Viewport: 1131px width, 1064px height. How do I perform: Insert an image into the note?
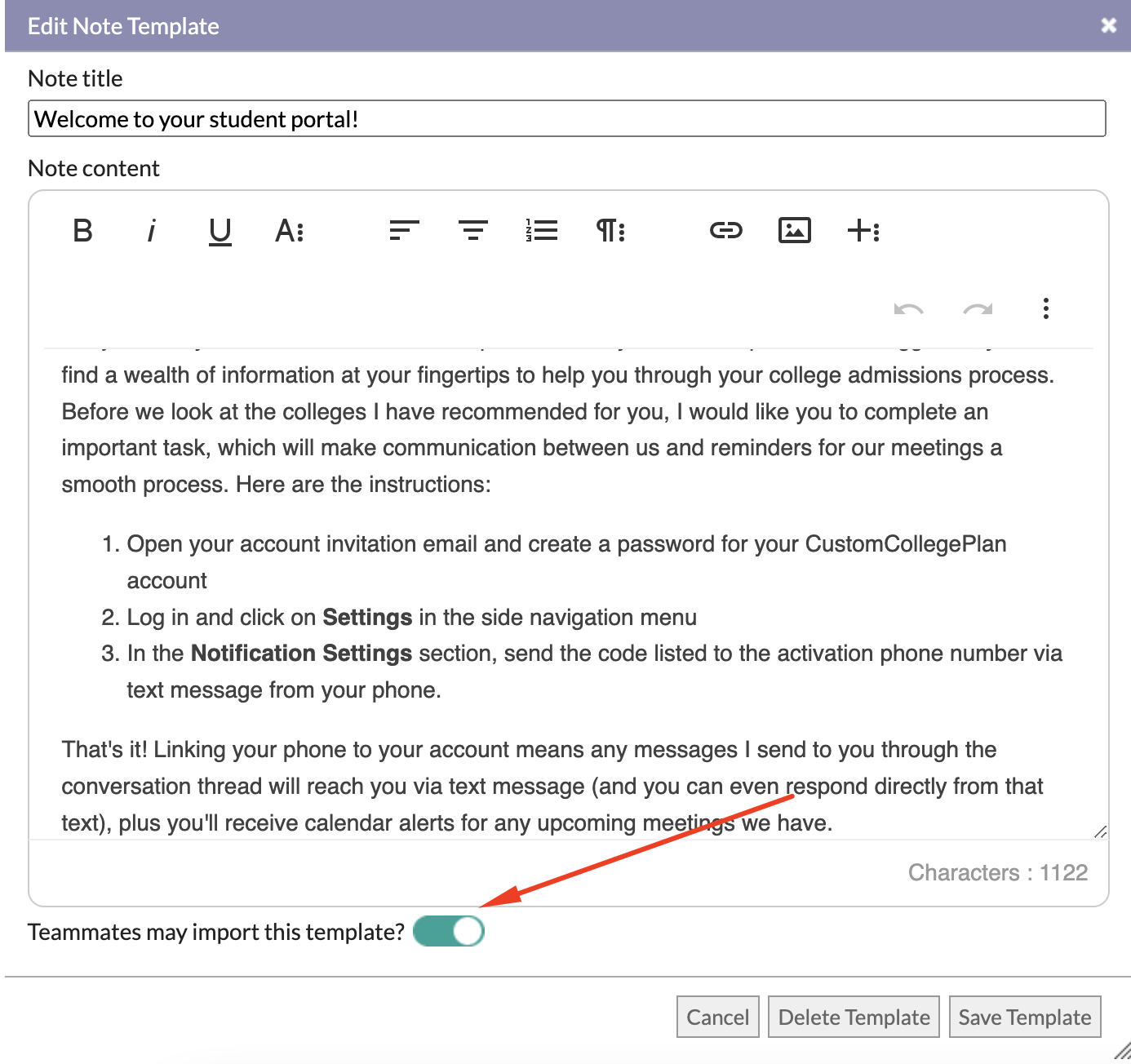click(x=795, y=231)
